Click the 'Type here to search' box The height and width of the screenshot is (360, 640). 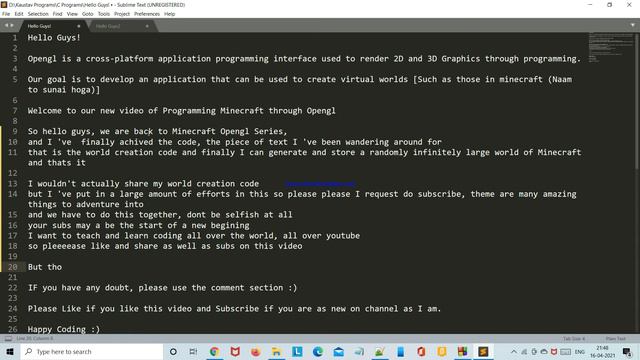pos(92,351)
